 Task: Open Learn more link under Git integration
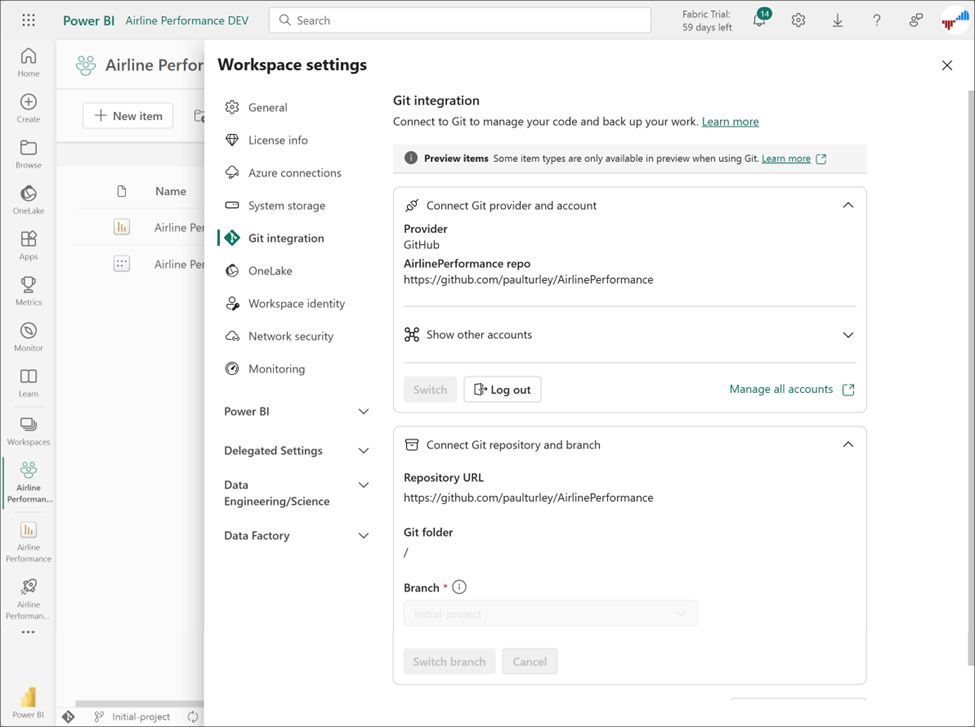[730, 122]
